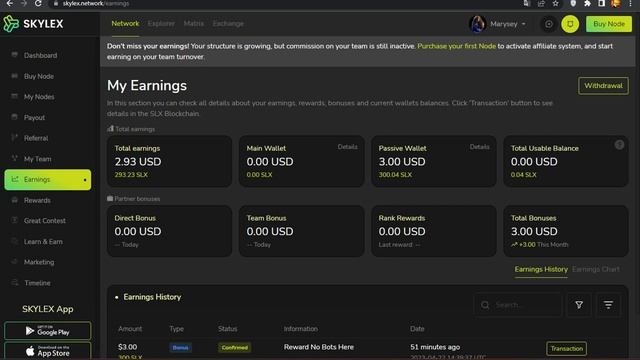Viewport: 640px width, 360px height.
Task: Open the Rewards page
Action: click(37, 200)
